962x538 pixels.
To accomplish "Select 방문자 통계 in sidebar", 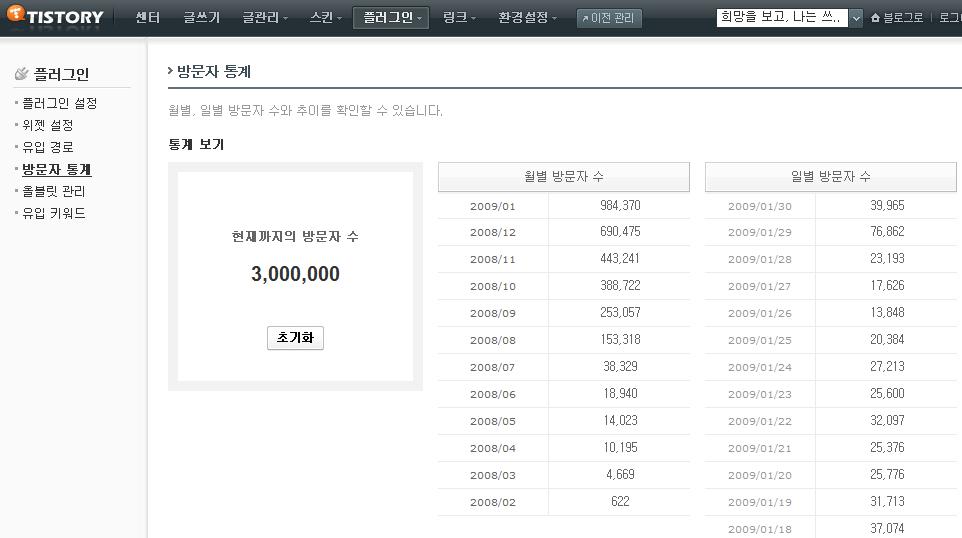I will pos(56,169).
